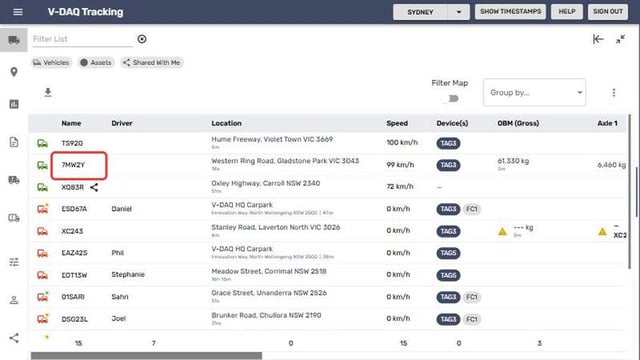This screenshot has height=360, width=640.
Task: Open the fleet trucks sidebar icon
Action: click(14, 180)
